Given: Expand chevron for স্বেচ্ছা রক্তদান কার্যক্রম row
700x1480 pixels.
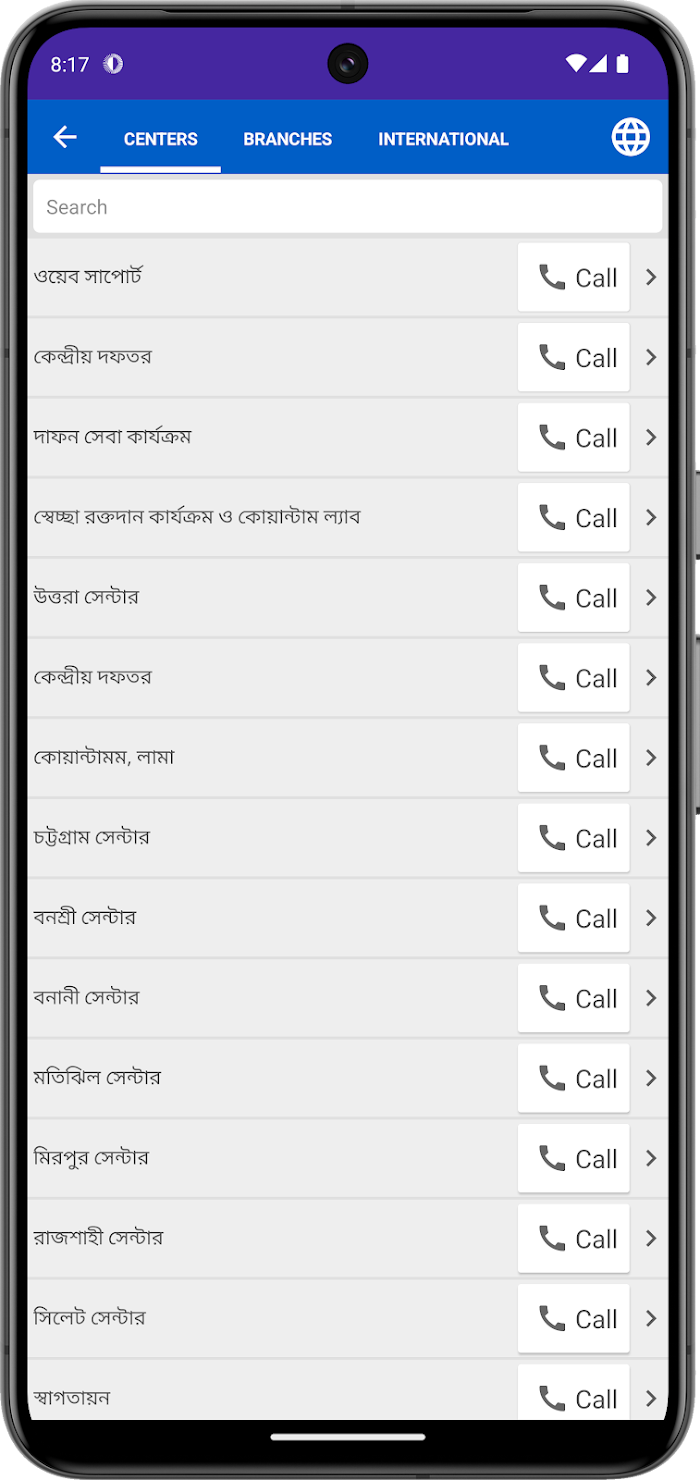Looking at the screenshot, I should (x=651, y=517).
